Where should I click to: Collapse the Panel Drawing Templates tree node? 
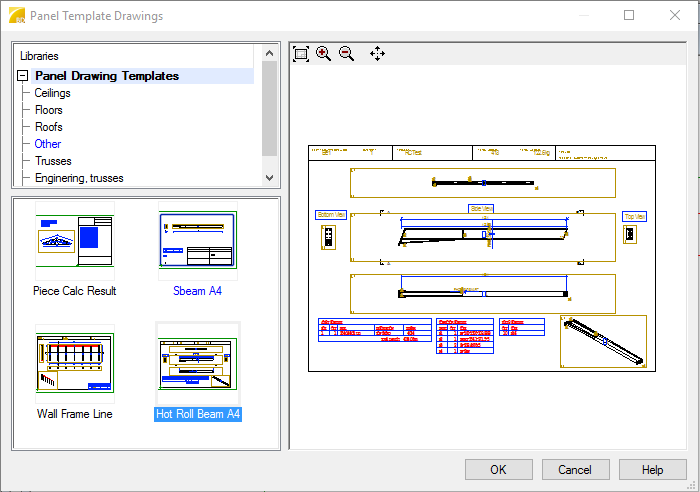coord(22,76)
